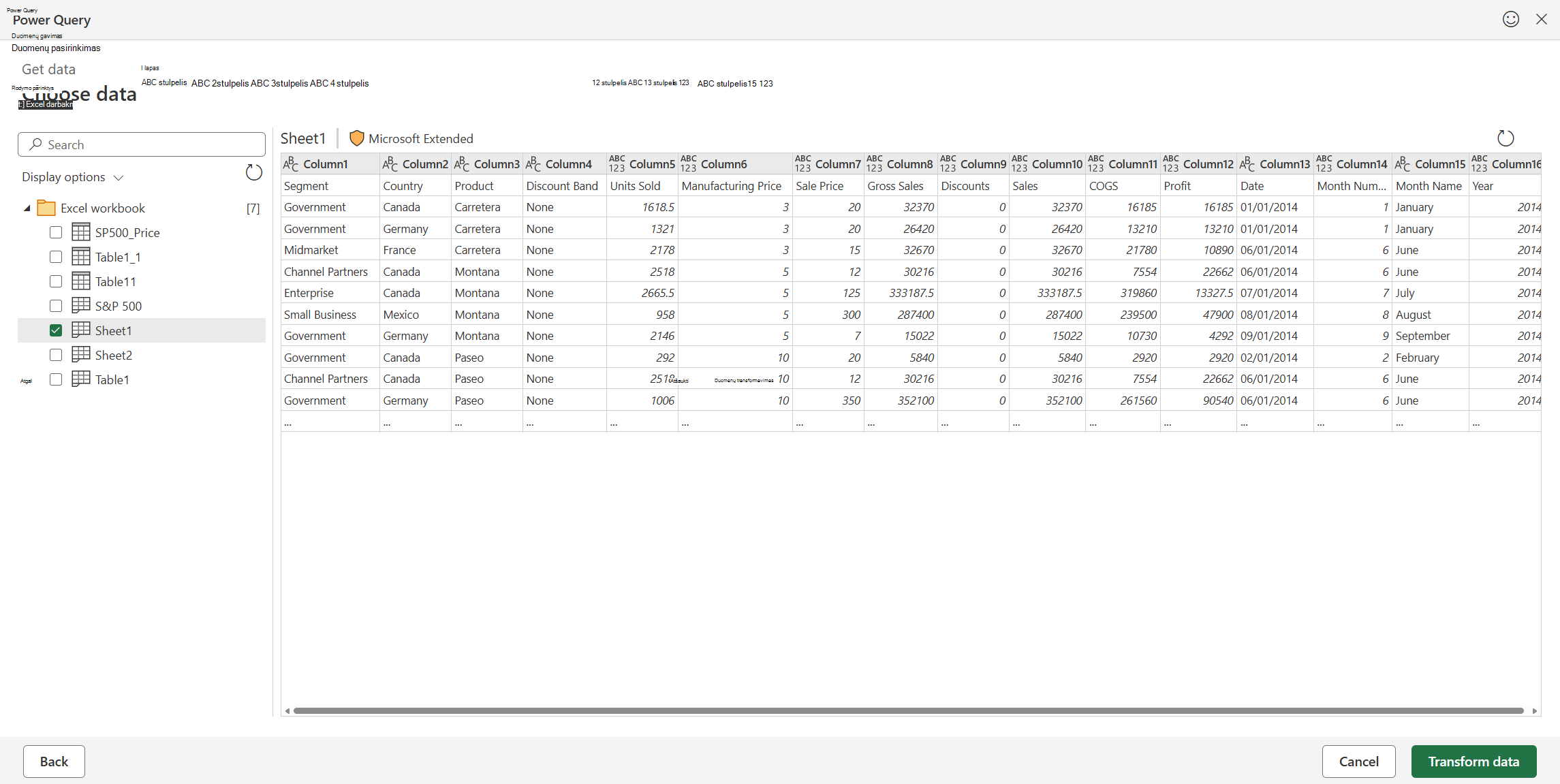Viewport: 1560px width, 784px height.
Task: Click the text type icon of Column3
Action: point(462,164)
